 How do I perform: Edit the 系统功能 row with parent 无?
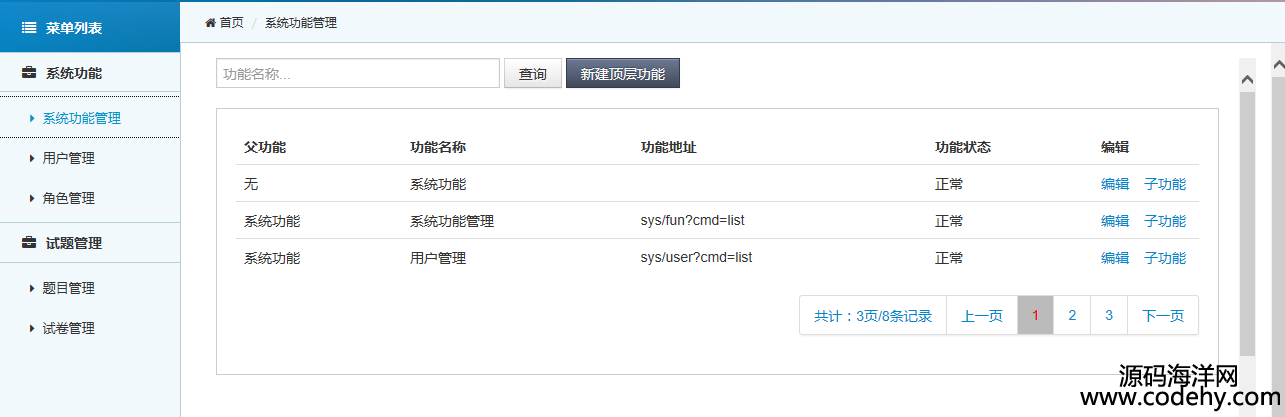(x=1115, y=184)
